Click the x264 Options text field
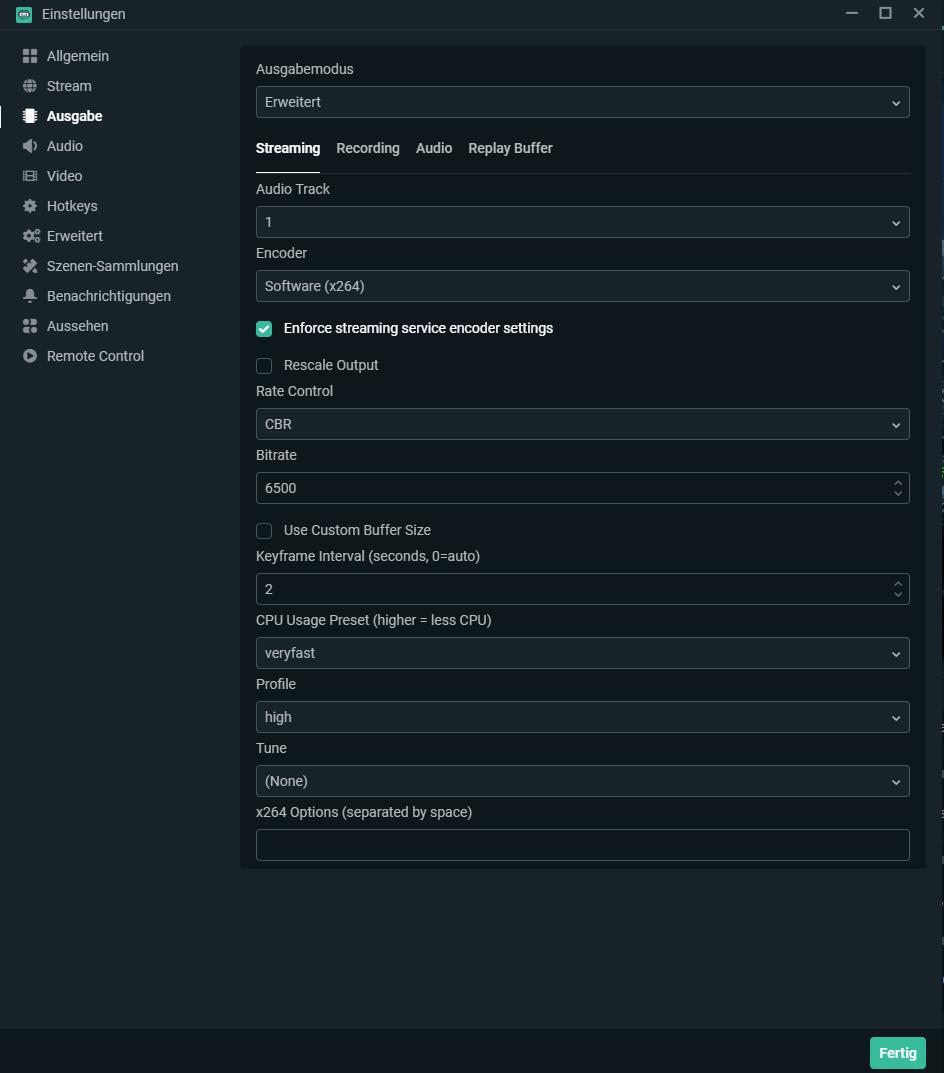The height and width of the screenshot is (1073, 944). coord(582,845)
